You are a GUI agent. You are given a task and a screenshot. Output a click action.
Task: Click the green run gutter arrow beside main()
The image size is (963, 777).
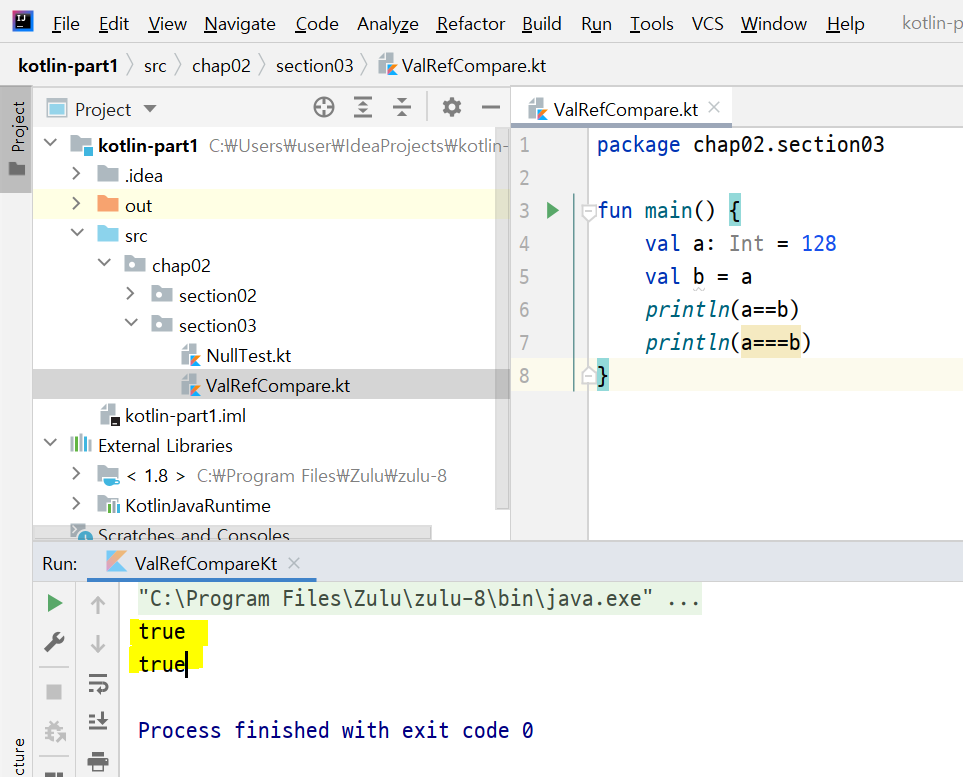pyautogui.click(x=553, y=211)
